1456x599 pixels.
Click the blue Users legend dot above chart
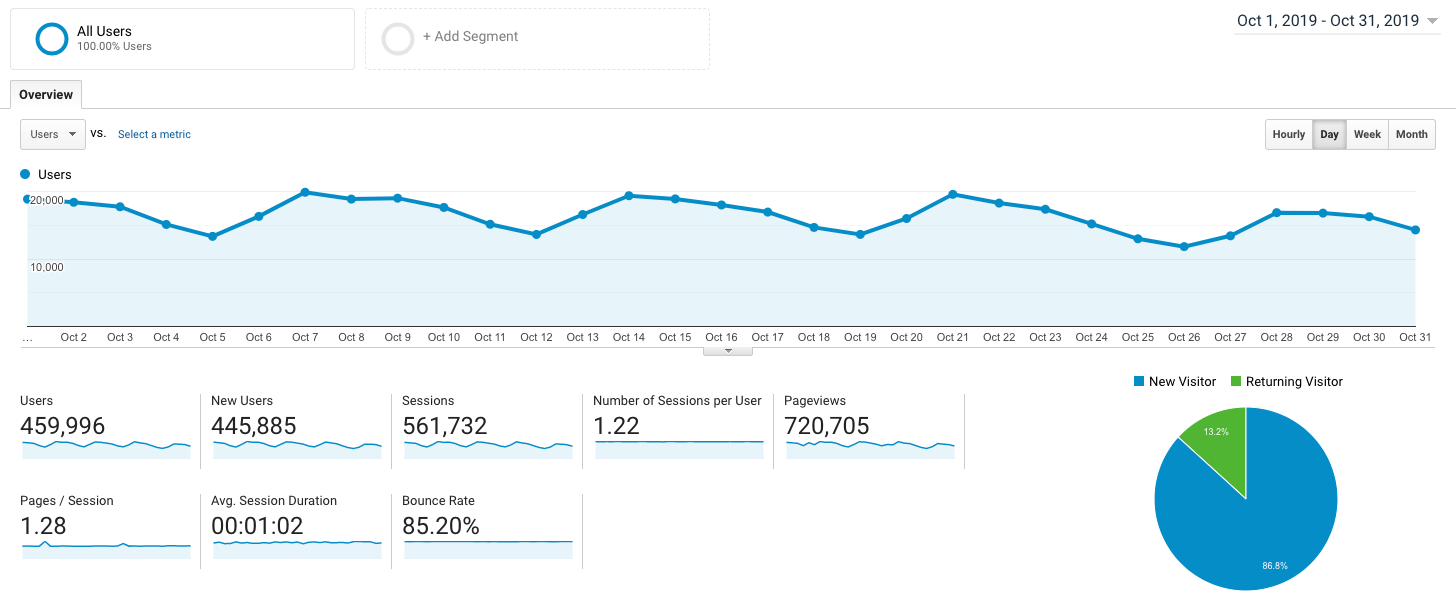(x=26, y=174)
